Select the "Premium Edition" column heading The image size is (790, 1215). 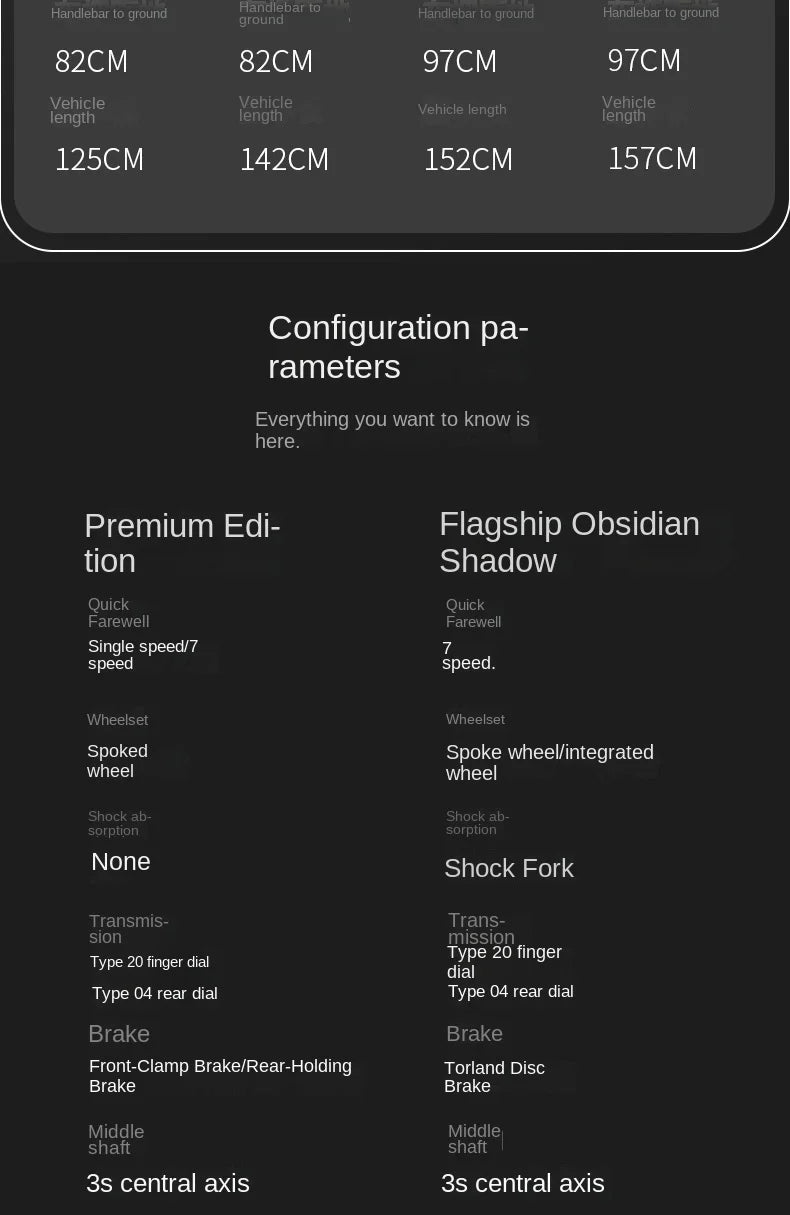coord(182,542)
